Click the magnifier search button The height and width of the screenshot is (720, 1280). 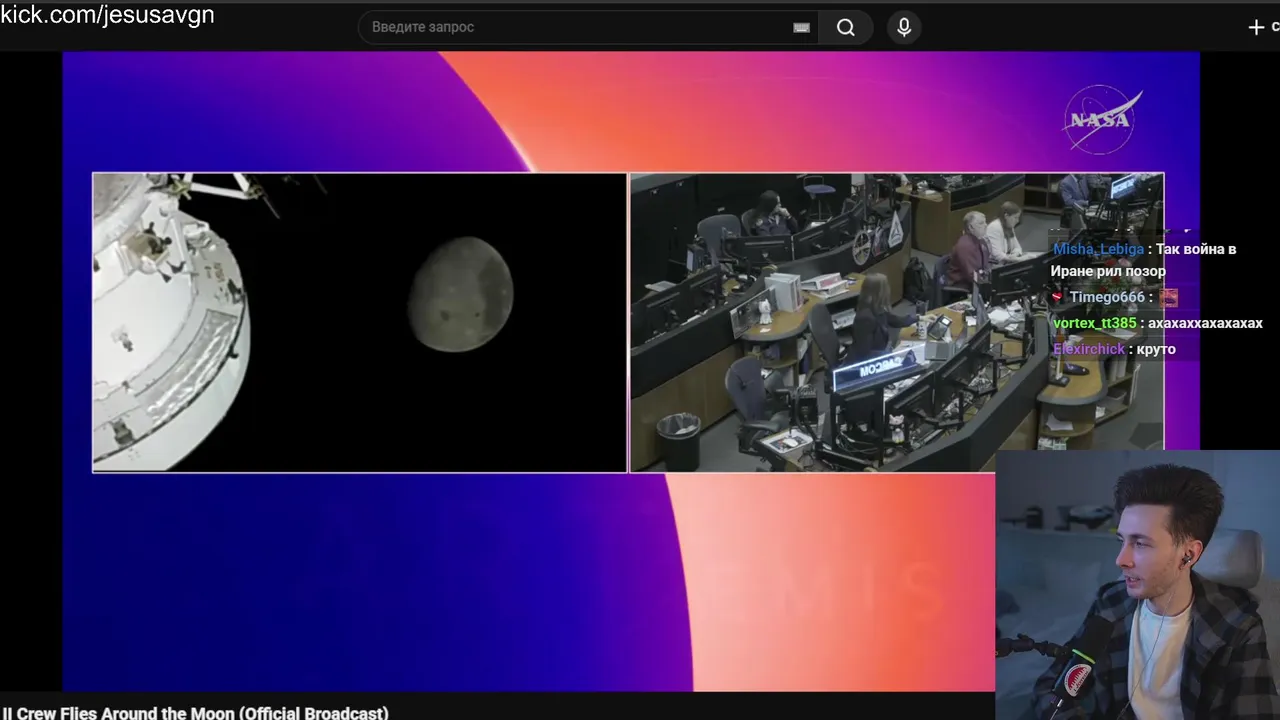[846, 28]
